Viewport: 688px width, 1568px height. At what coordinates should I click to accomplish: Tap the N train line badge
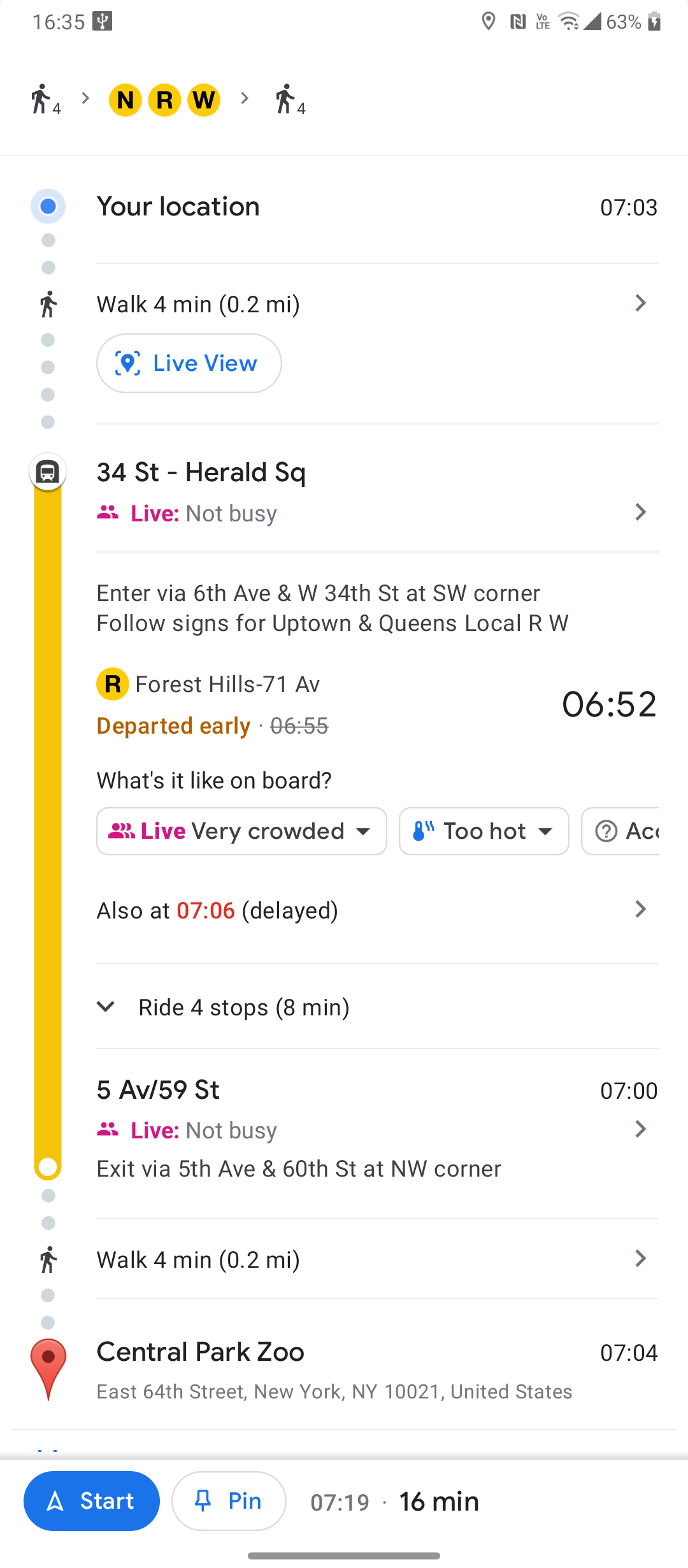[125, 100]
